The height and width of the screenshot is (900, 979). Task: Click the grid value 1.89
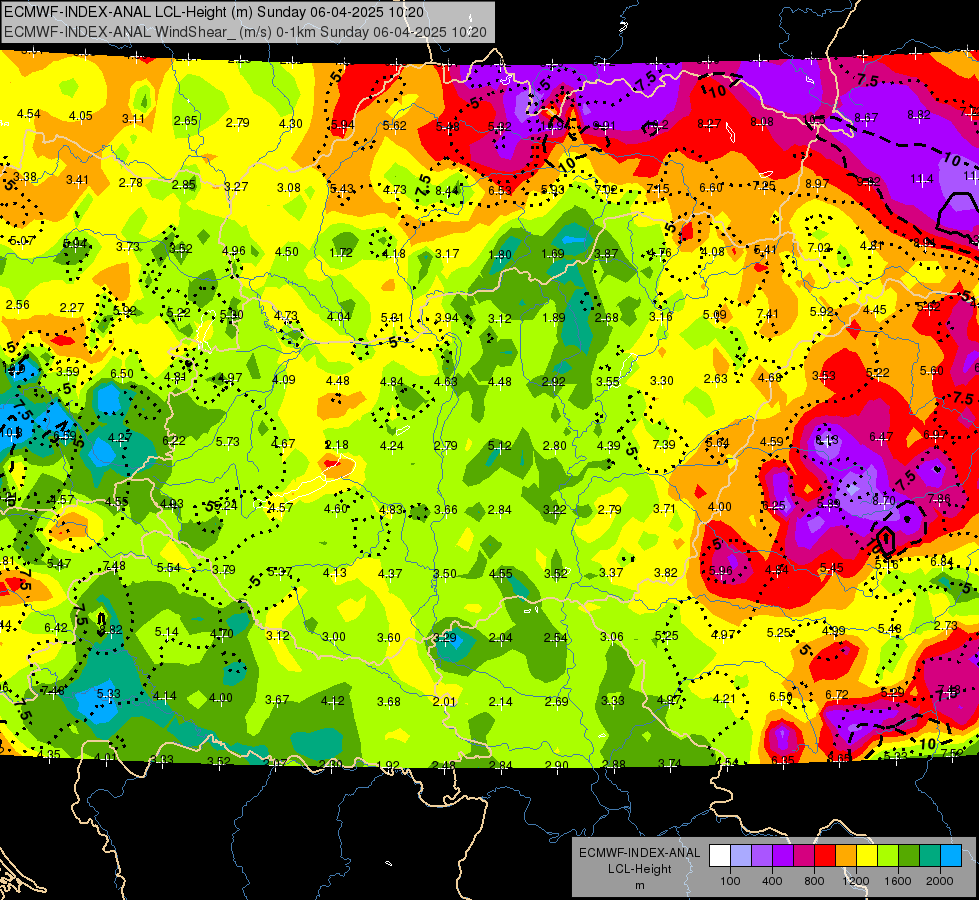[553, 318]
